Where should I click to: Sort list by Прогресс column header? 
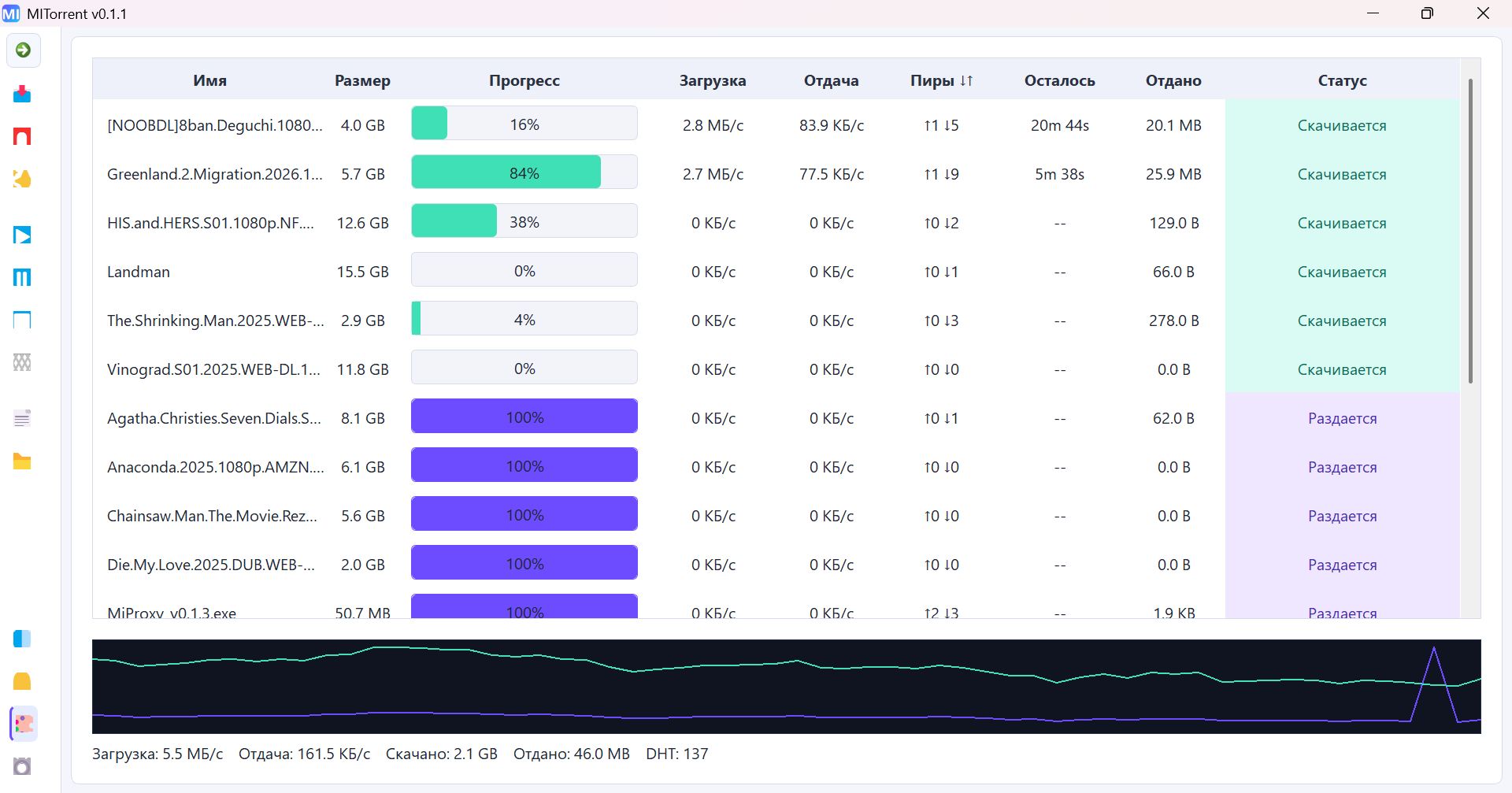[524, 80]
